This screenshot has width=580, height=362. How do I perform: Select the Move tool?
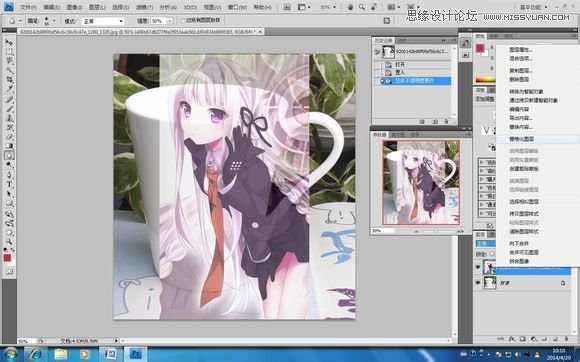9,42
